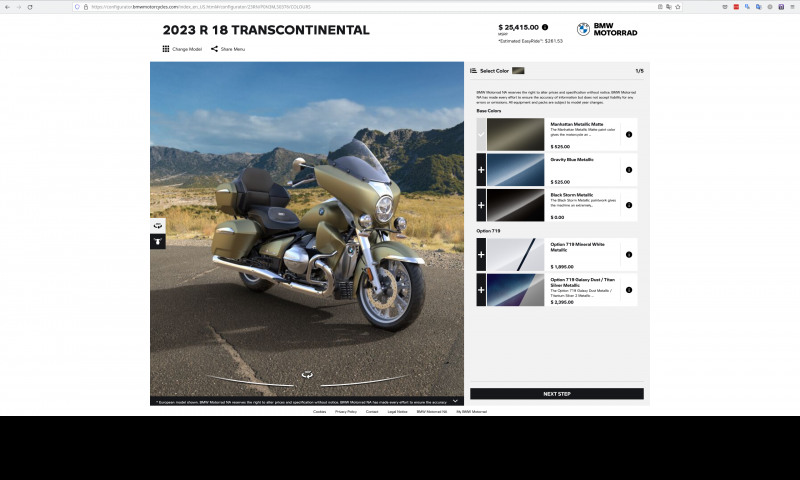Open the browser hamburger menu
Viewport: 800px width, 480px height.
(792, 7)
